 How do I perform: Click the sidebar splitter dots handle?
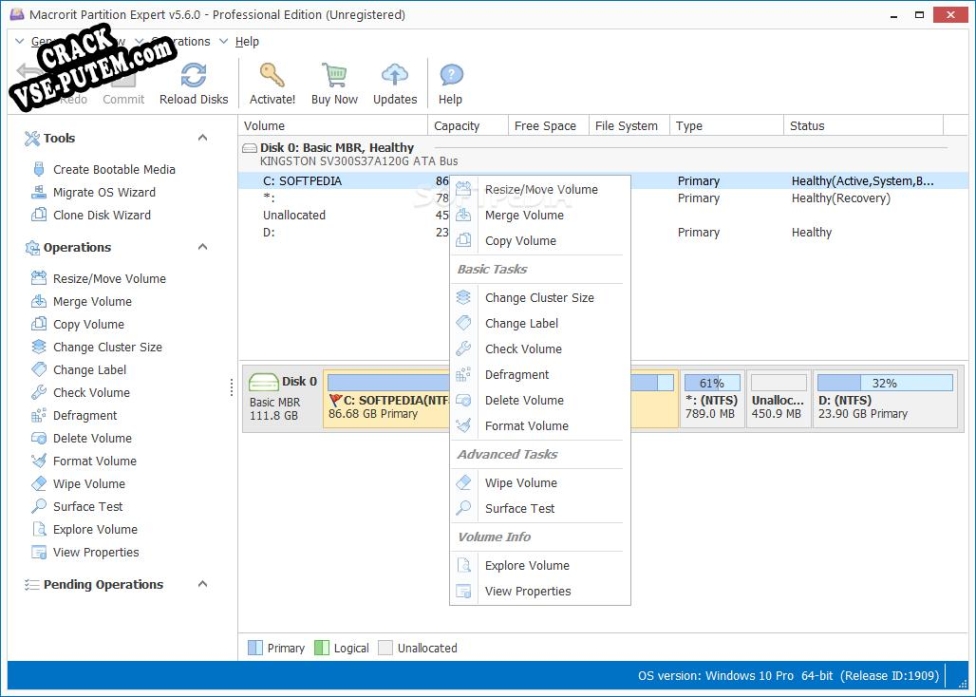click(x=232, y=388)
